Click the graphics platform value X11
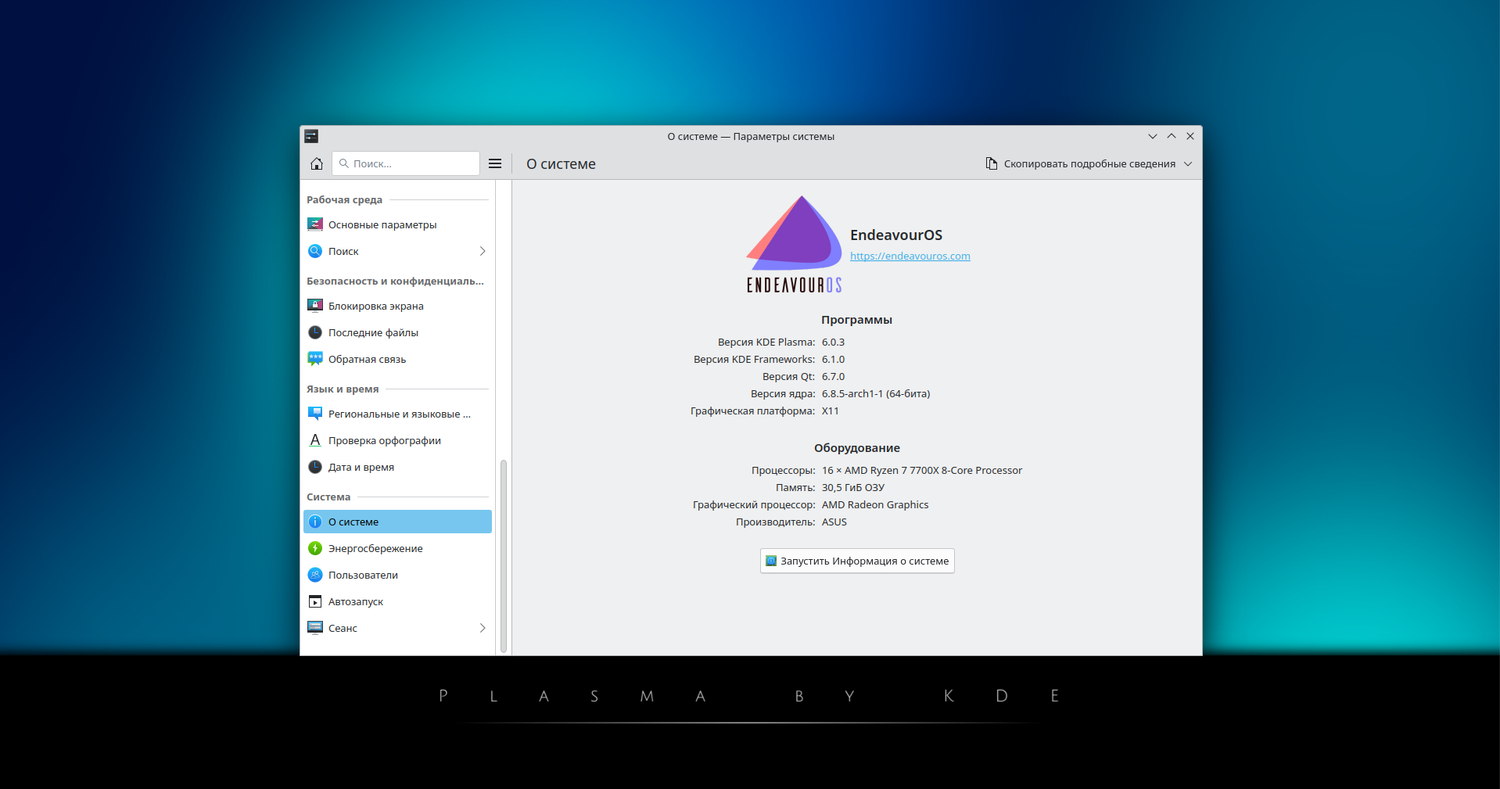 (x=830, y=411)
